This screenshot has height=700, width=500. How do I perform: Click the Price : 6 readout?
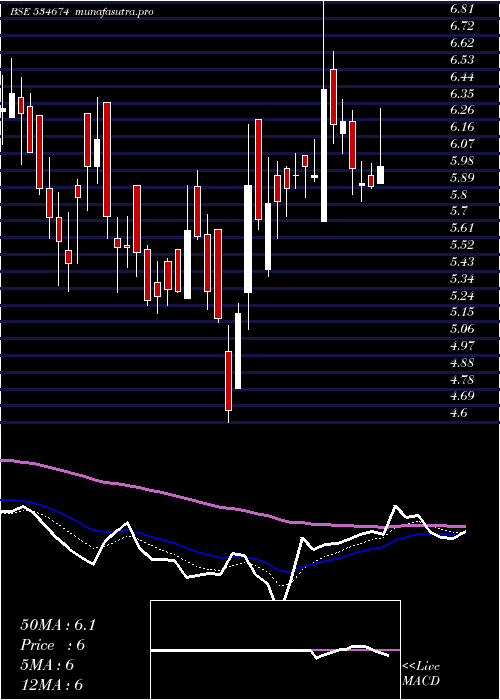coord(53,645)
